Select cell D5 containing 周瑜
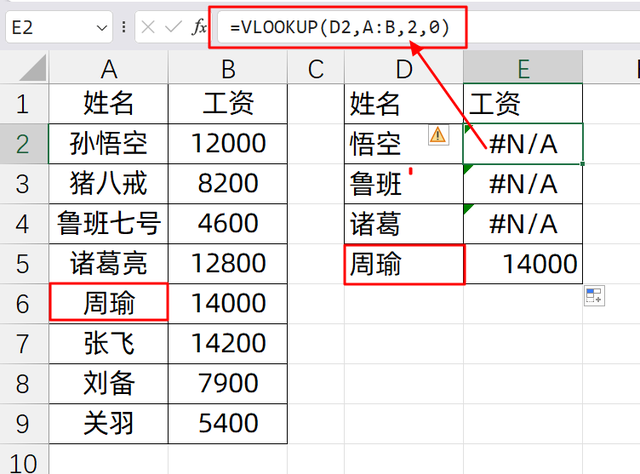Image resolution: width=640 pixels, height=474 pixels. point(404,265)
